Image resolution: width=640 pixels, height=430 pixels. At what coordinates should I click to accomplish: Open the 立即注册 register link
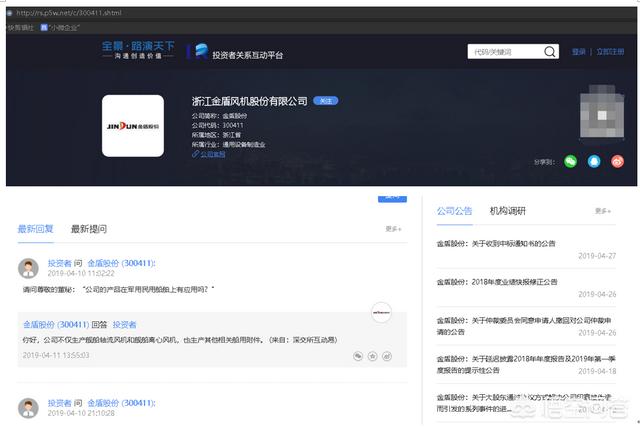(610, 52)
